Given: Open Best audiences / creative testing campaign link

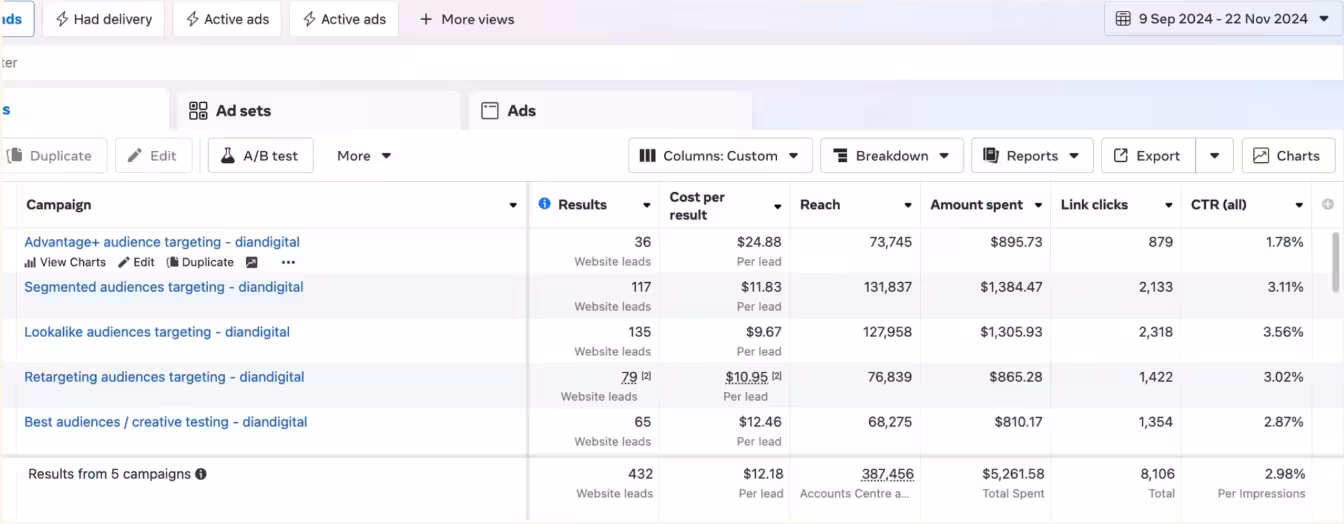Looking at the screenshot, I should pos(166,422).
